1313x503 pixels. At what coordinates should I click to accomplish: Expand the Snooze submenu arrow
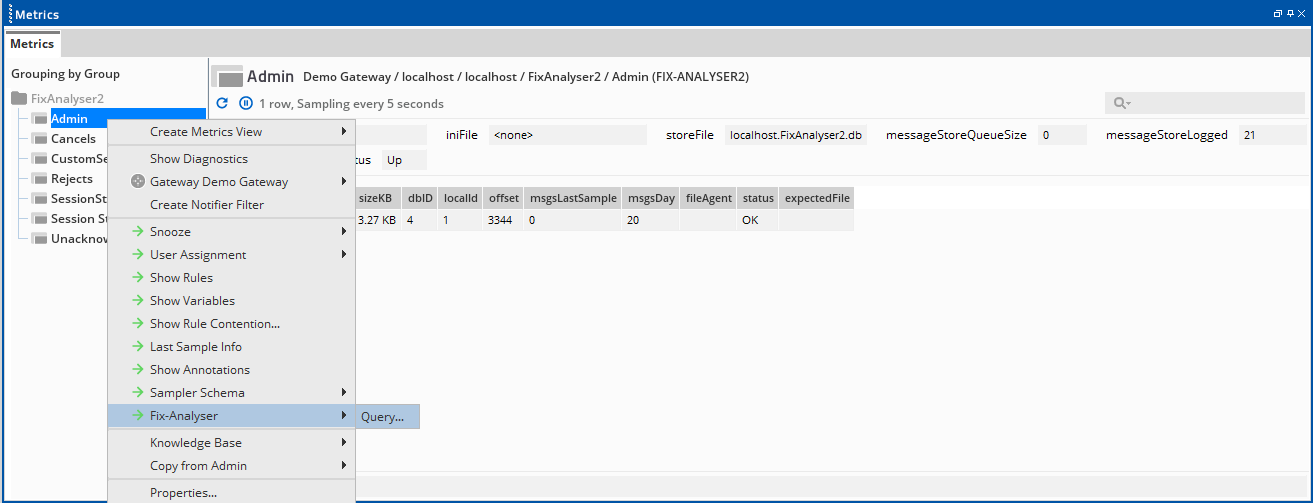[x=344, y=232]
